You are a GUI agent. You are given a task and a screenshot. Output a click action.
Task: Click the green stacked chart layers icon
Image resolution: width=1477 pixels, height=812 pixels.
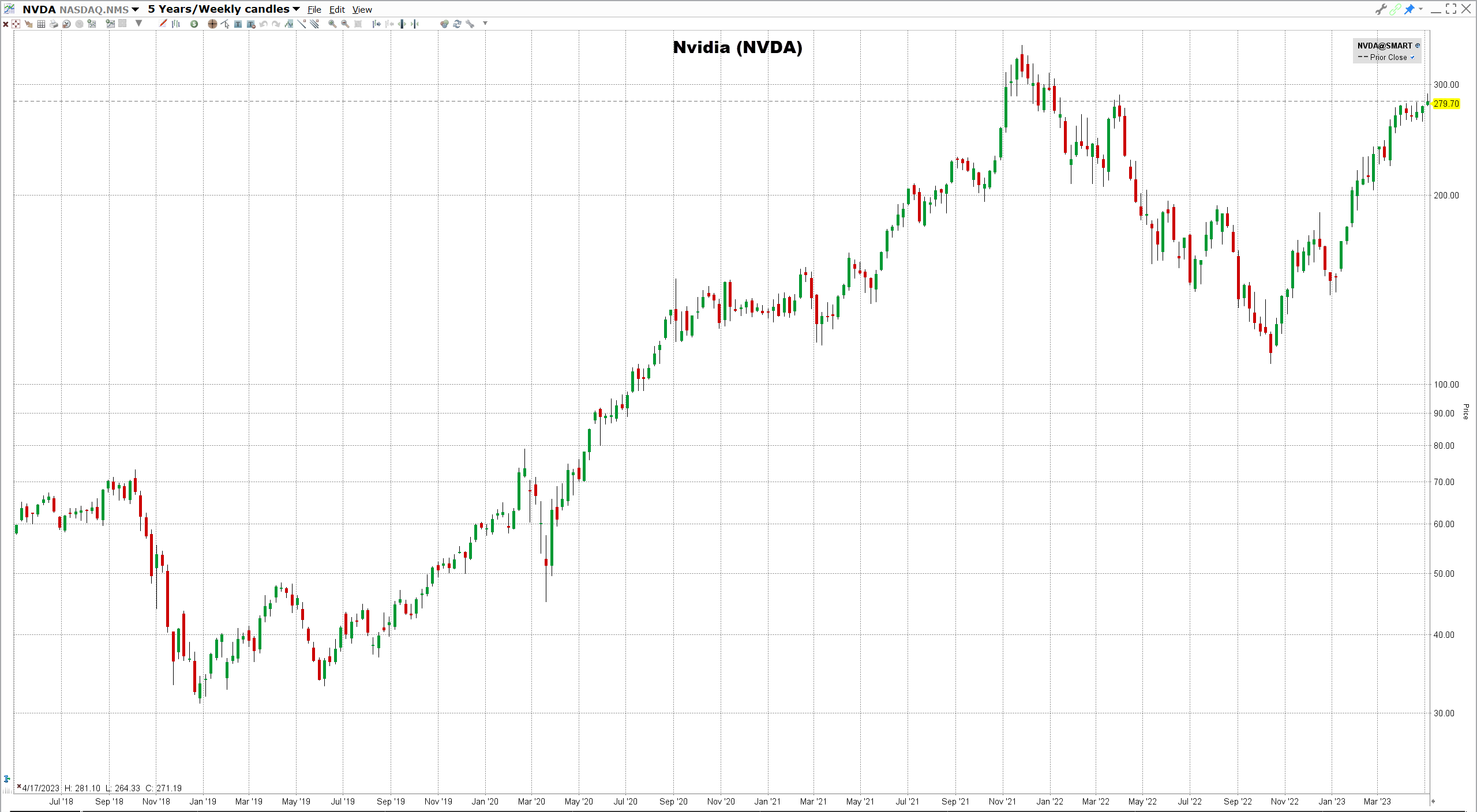point(288,24)
